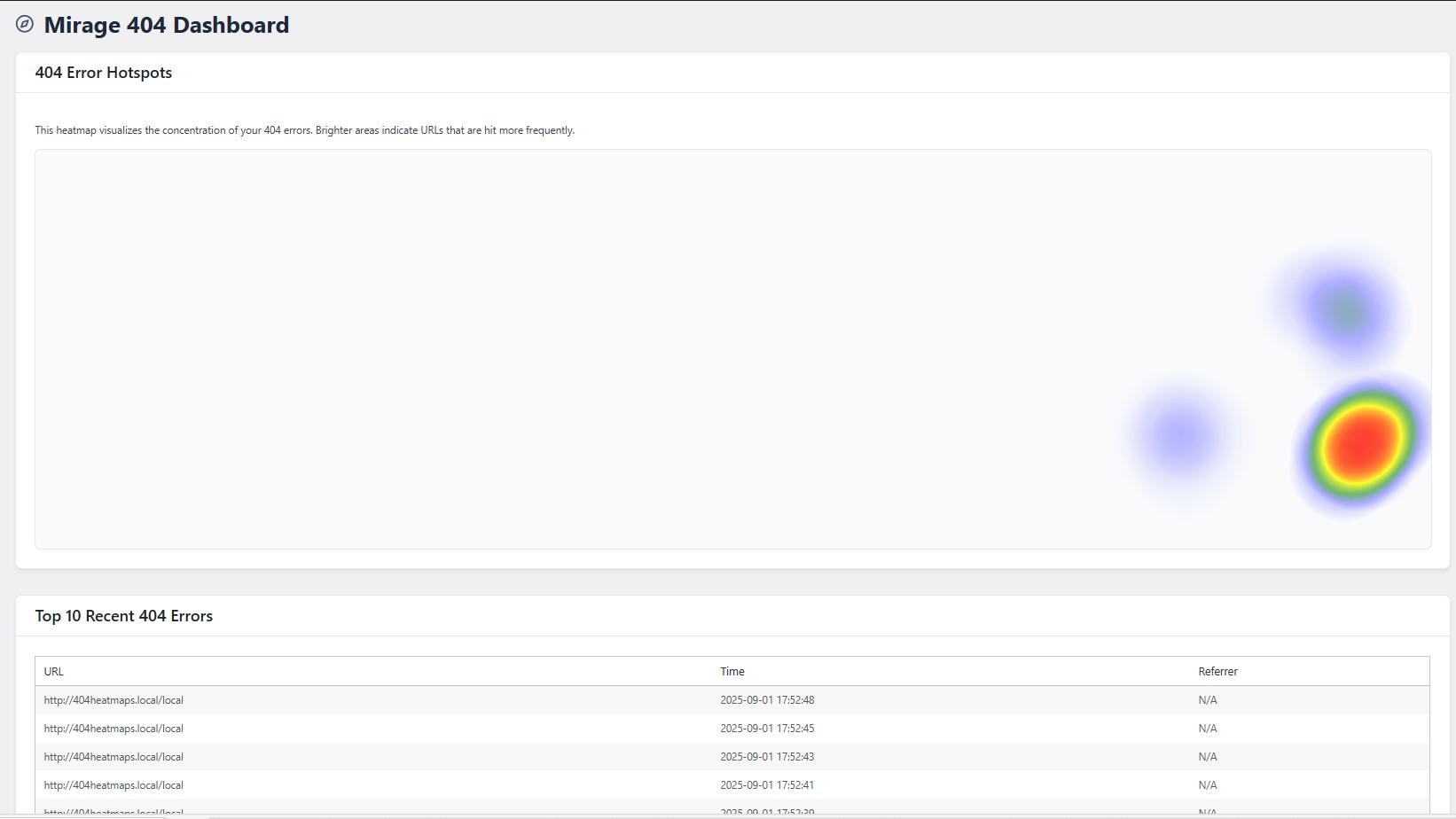Open the URL logged at 17:52:41
Viewport: 1456px width, 819px height.
pyautogui.click(x=114, y=785)
